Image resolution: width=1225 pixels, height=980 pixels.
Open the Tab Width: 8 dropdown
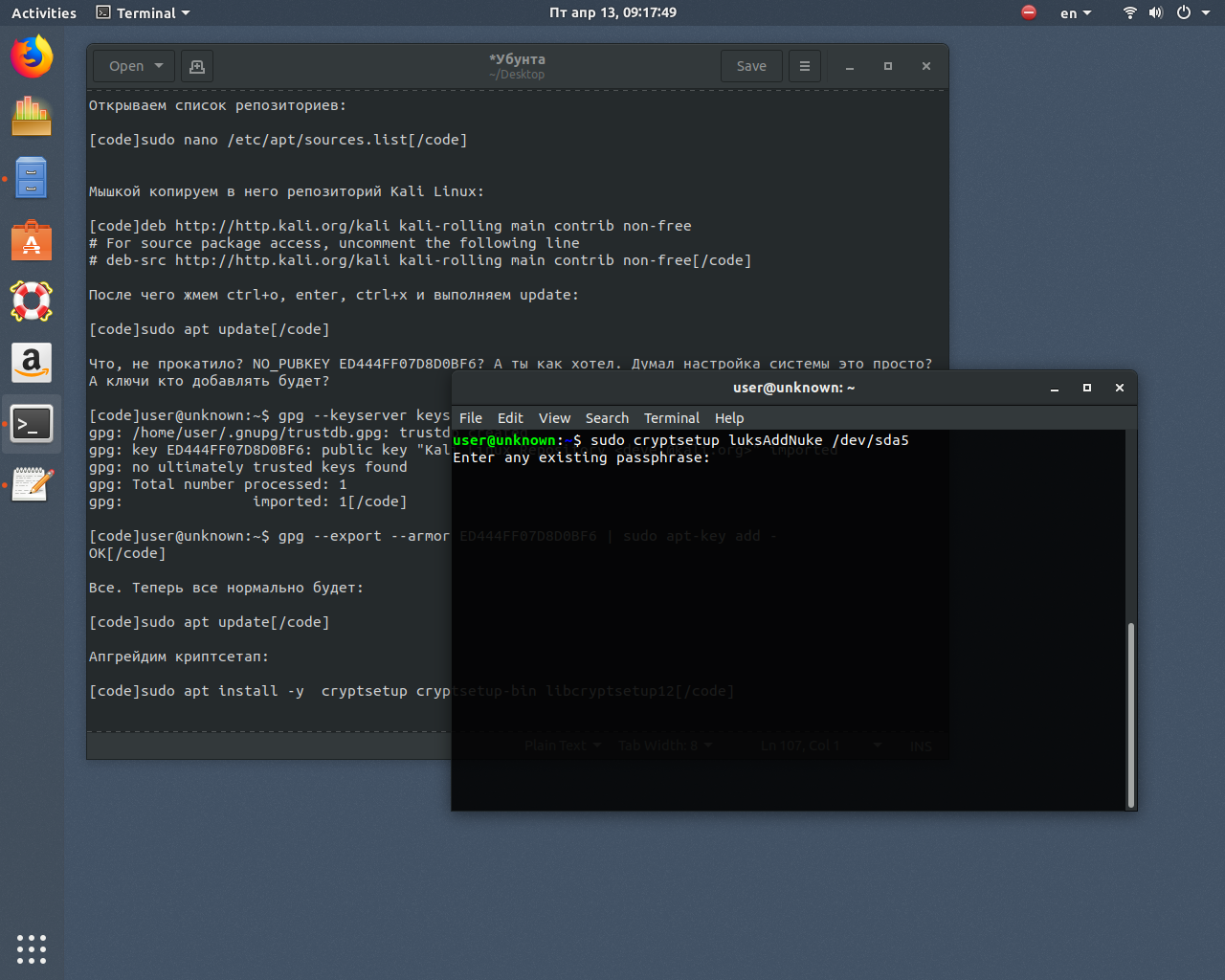[x=665, y=745]
